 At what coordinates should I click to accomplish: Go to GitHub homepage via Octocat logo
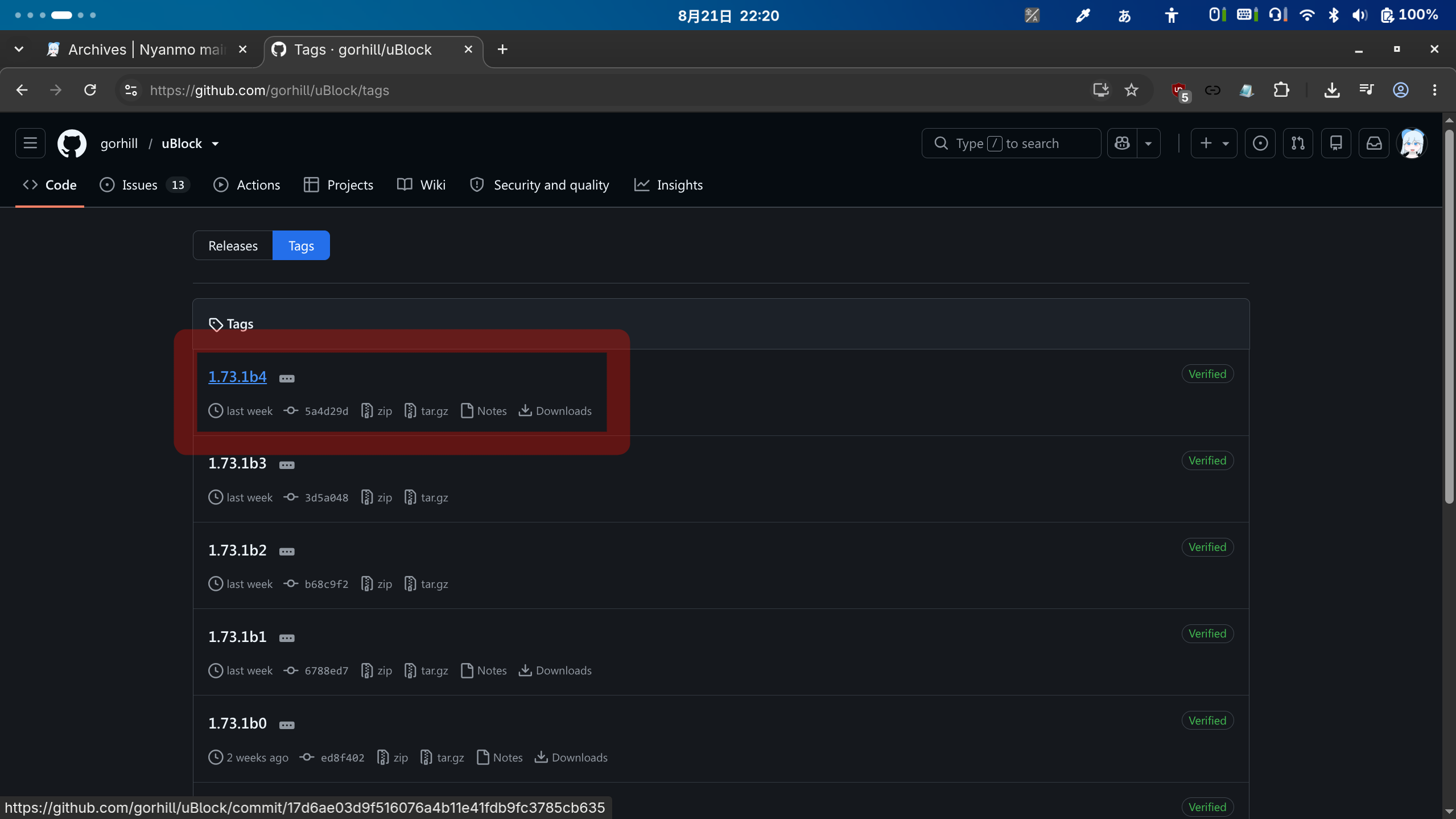click(72, 143)
